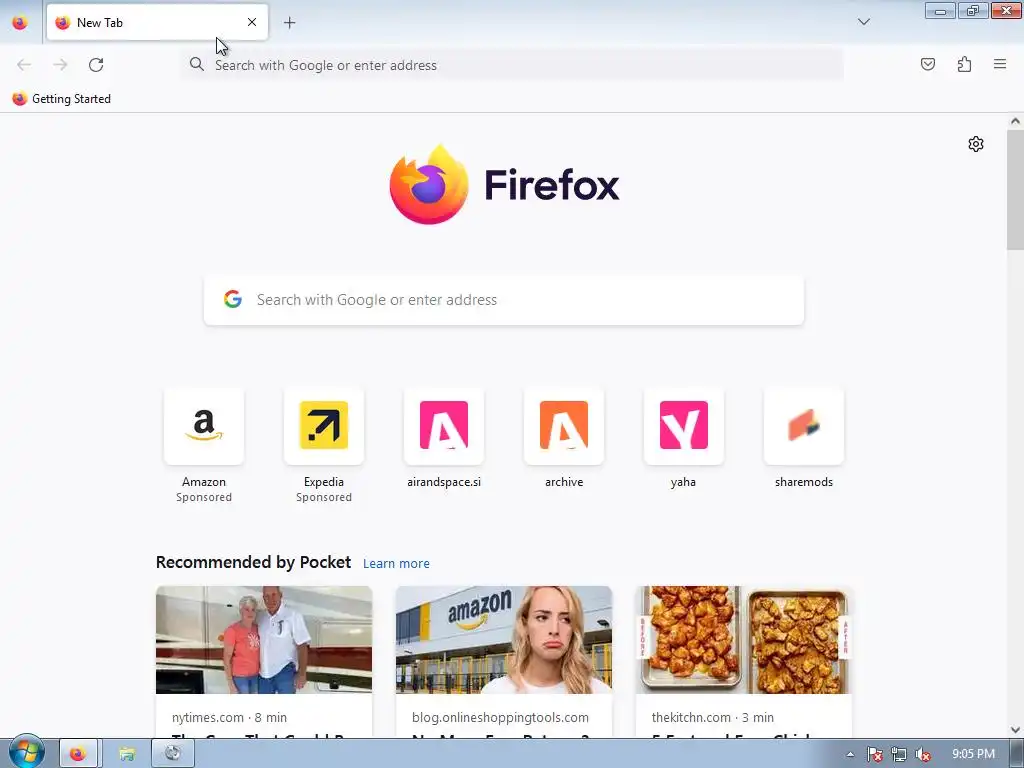The height and width of the screenshot is (768, 1024).
Task: Save page to Pocket
Action: click(x=928, y=64)
